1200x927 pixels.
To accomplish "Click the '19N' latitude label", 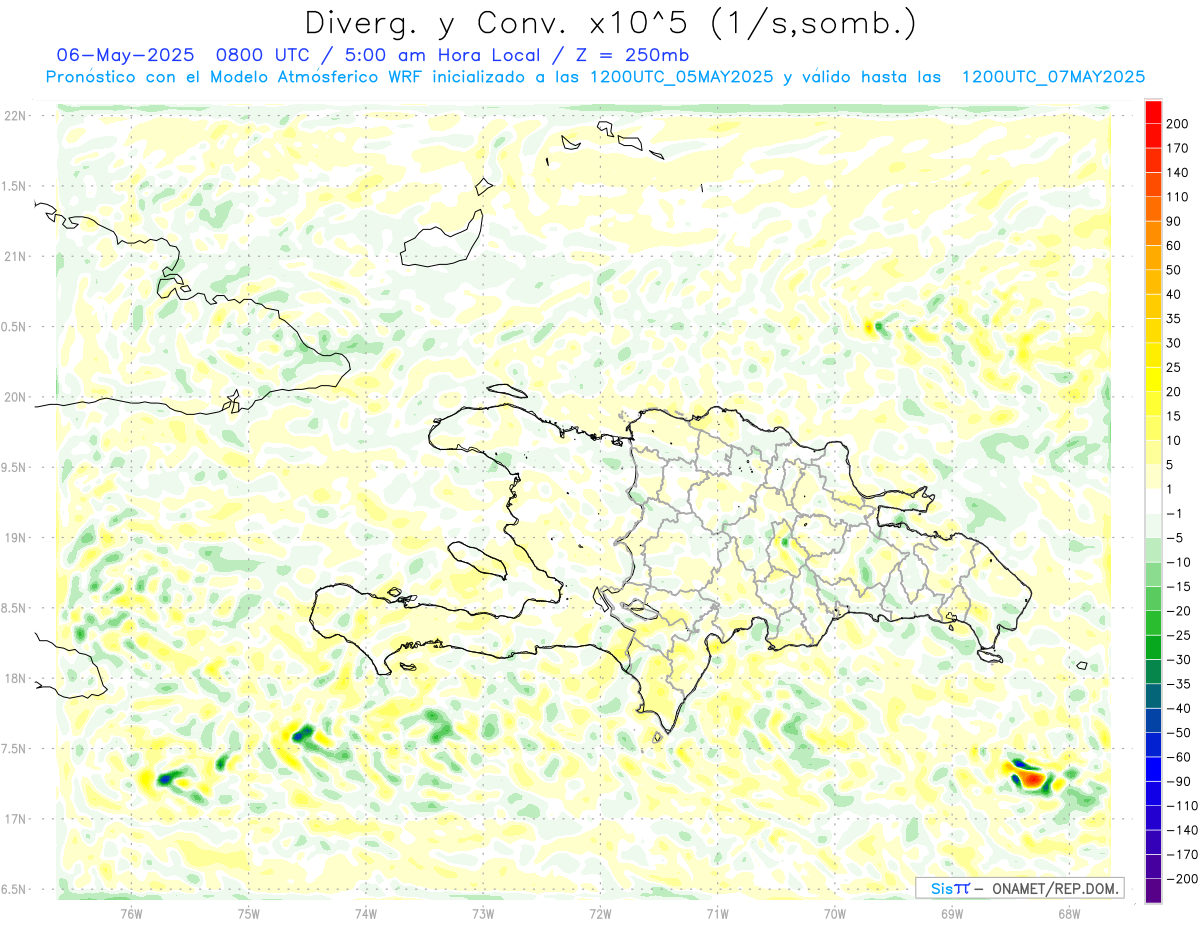I will tap(15, 538).
